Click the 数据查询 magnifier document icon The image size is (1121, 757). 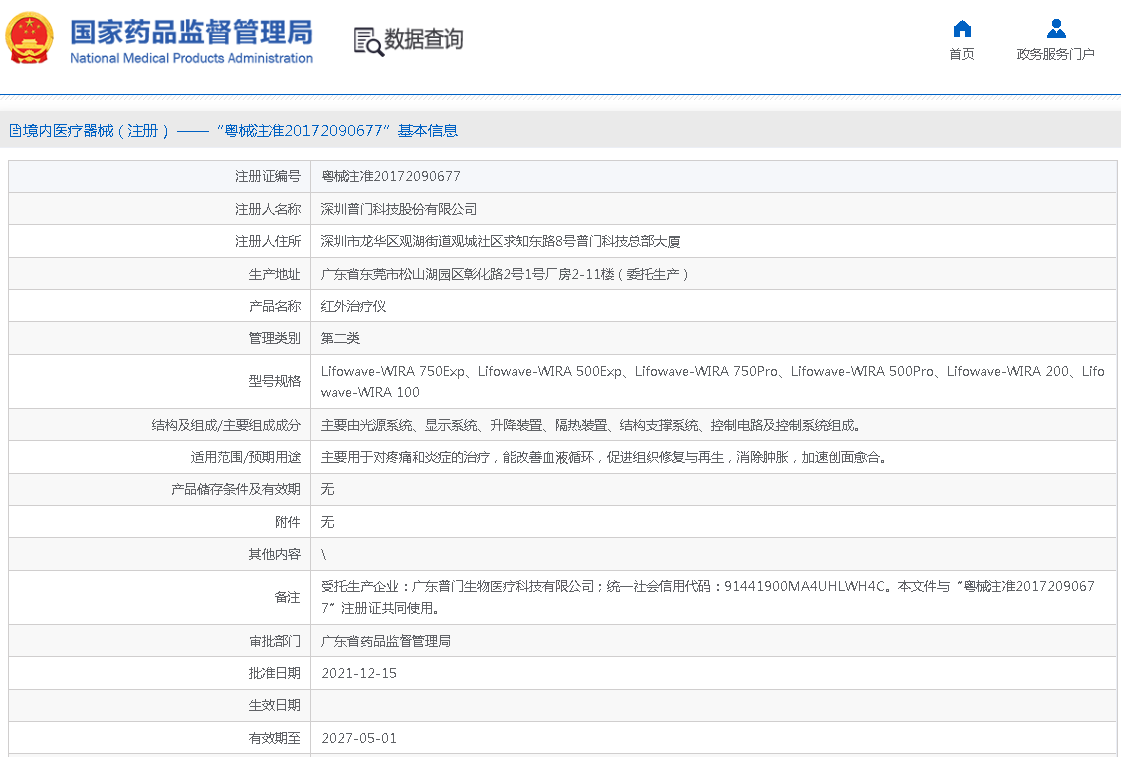(x=367, y=41)
